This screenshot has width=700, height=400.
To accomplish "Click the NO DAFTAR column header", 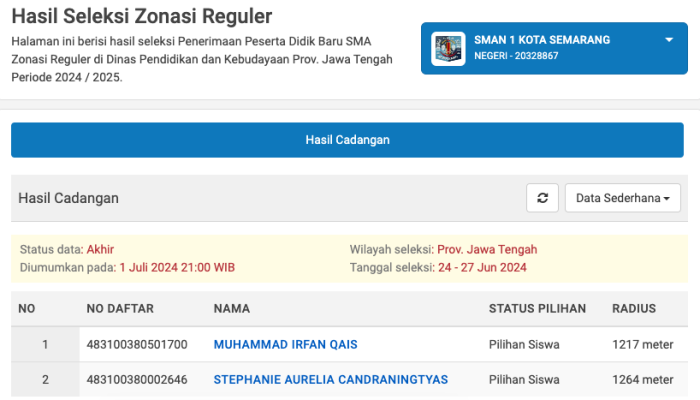I will click(116, 308).
